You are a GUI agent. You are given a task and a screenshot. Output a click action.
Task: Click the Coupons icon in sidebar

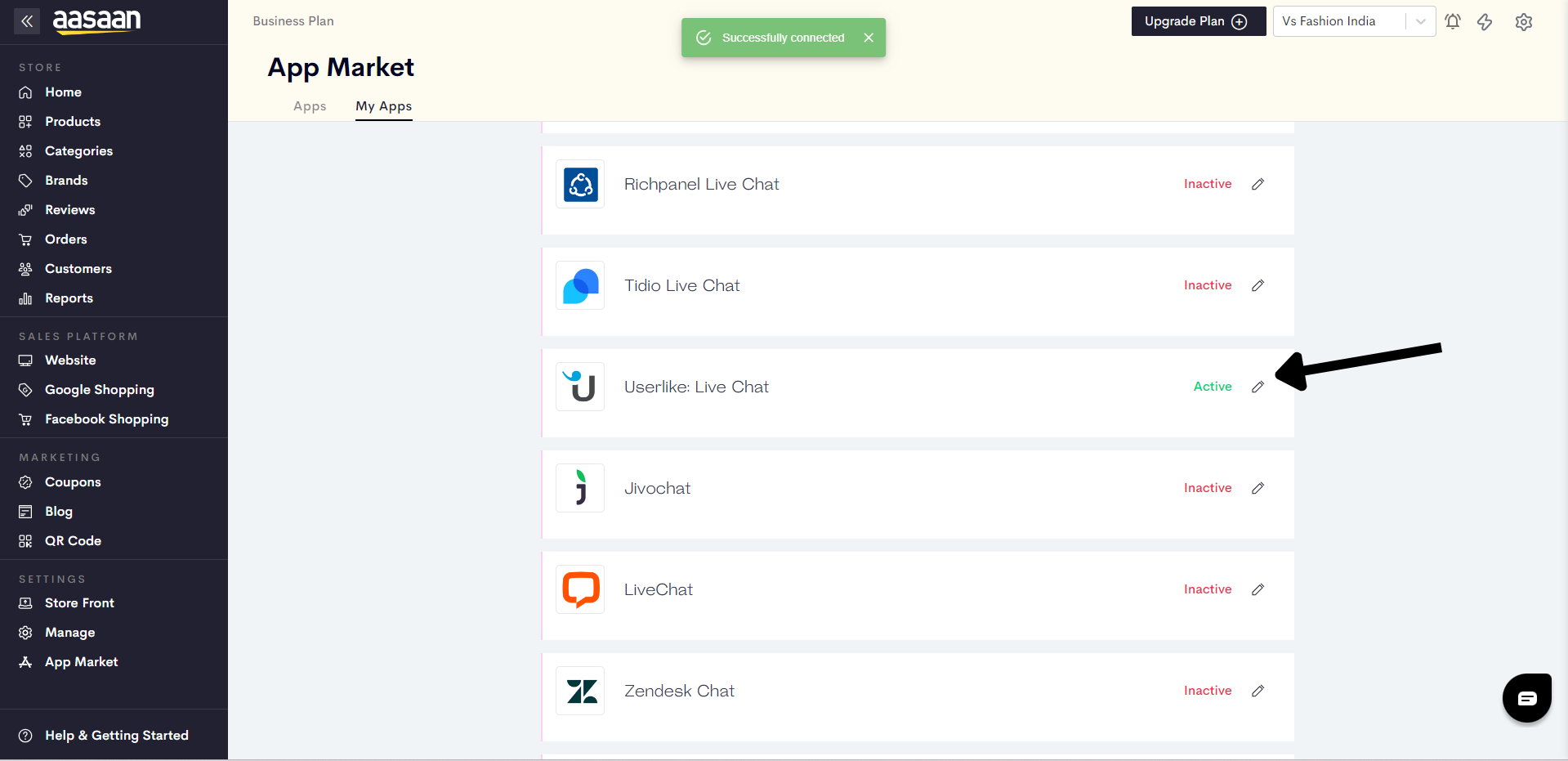pyautogui.click(x=25, y=482)
